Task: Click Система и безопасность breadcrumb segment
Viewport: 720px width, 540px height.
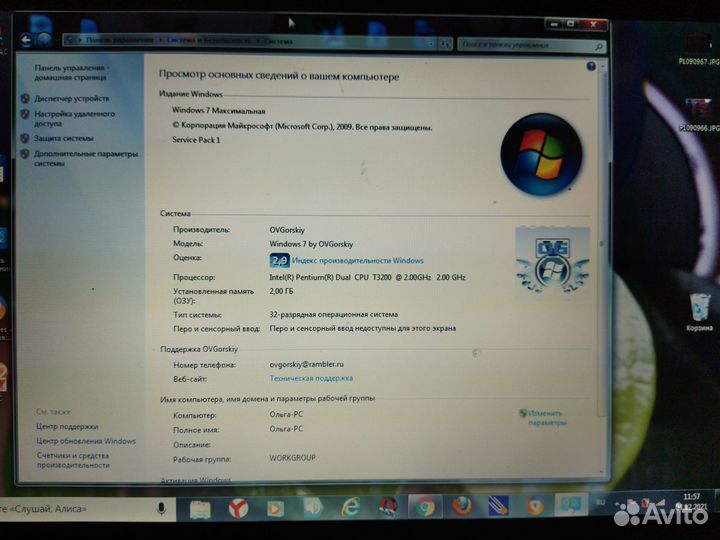Action: pos(209,40)
